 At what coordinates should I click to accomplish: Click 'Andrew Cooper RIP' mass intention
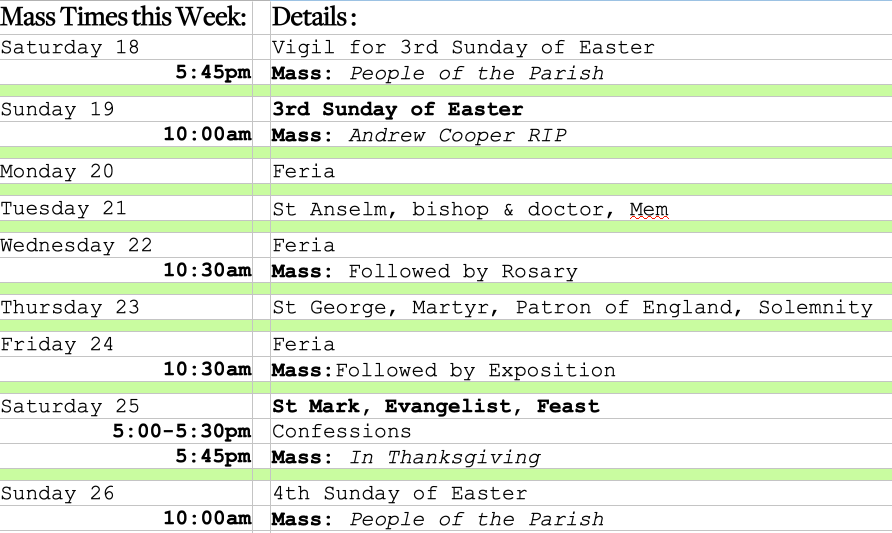457,135
